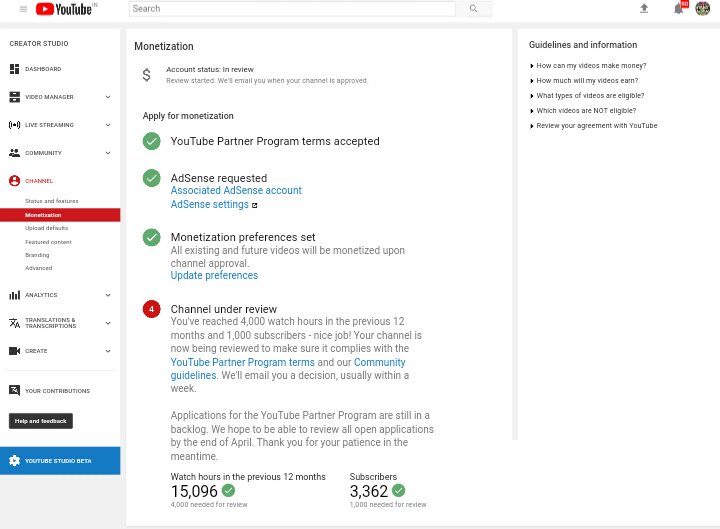This screenshot has height=529, width=720.
Task: Click the Analytics bar chart icon
Action: pos(14,295)
